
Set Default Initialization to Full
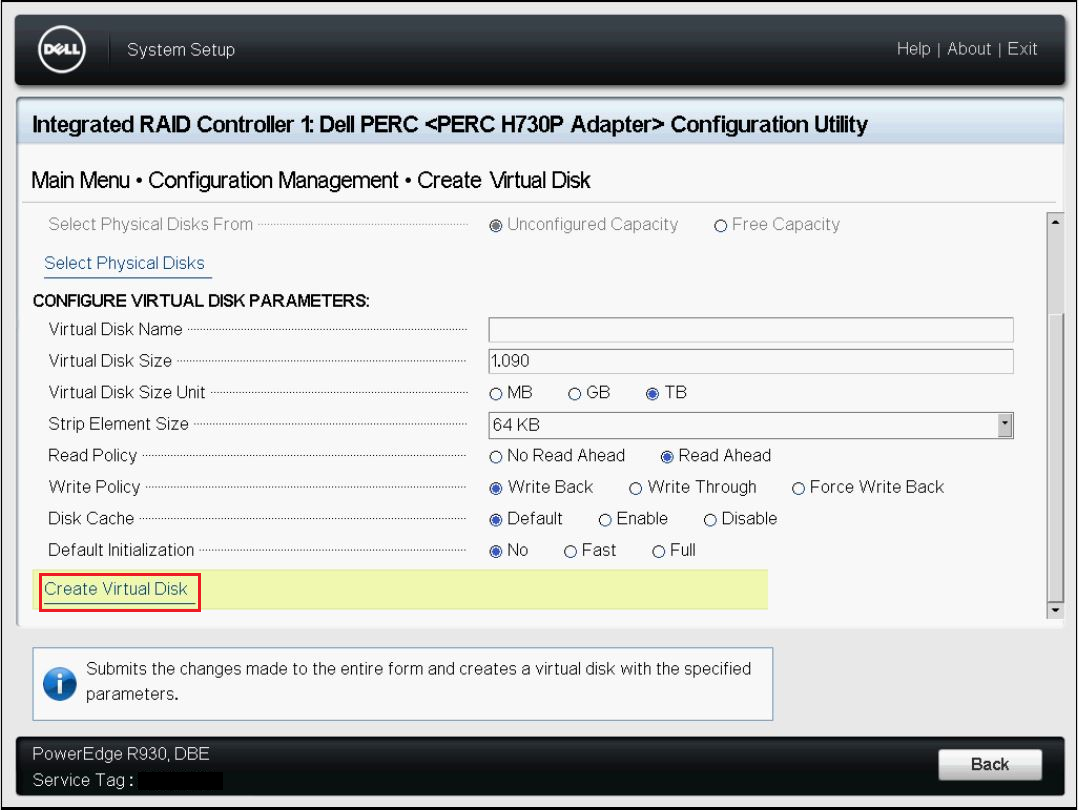pos(659,552)
